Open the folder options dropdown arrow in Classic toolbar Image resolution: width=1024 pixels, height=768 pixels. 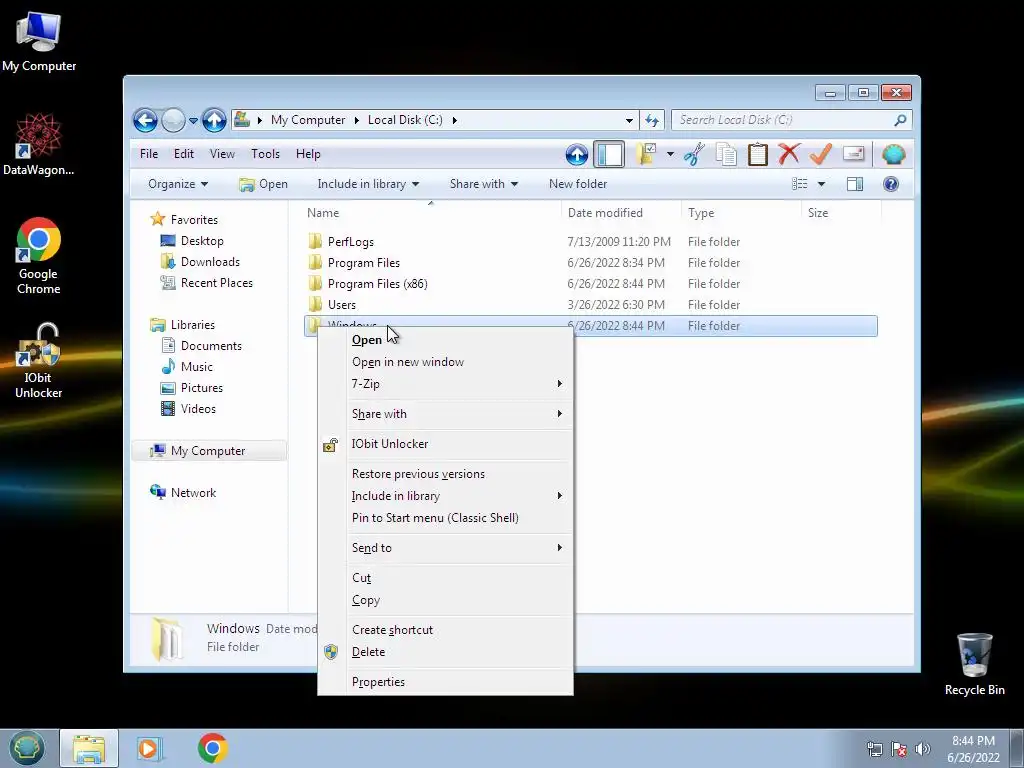(x=670, y=154)
